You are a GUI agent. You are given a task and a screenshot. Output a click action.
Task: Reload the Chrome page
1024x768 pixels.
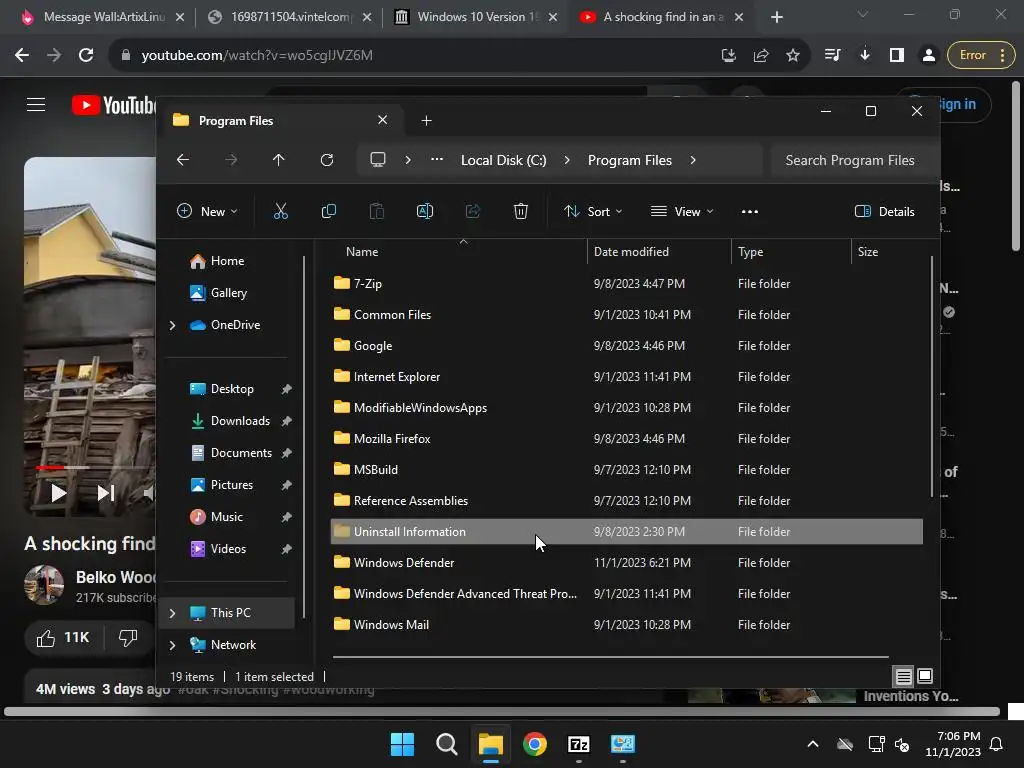point(86,56)
